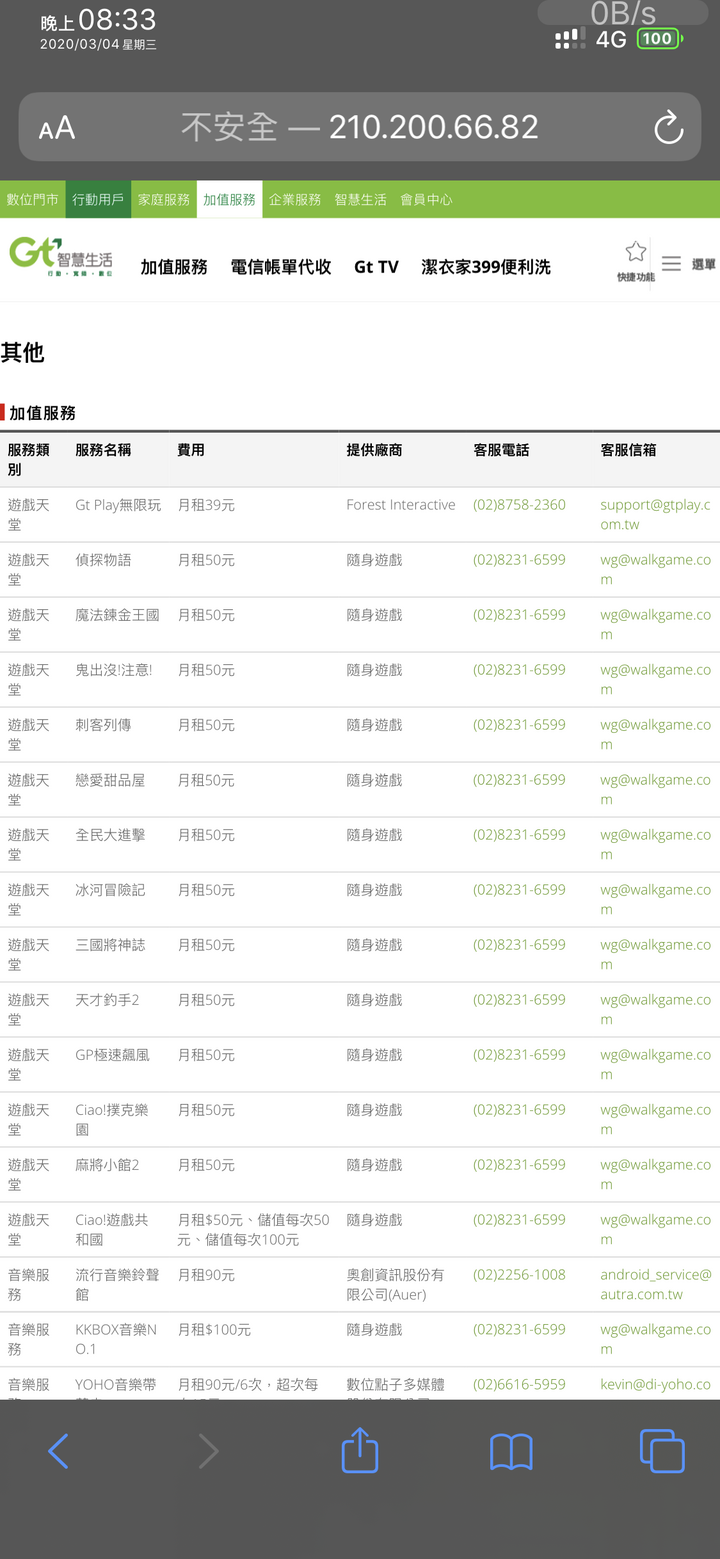Image resolution: width=720 pixels, height=1559 pixels.
Task: Select the '奧創資訊股份有限公司(Auer)' vendor cell
Action: (x=395, y=1285)
